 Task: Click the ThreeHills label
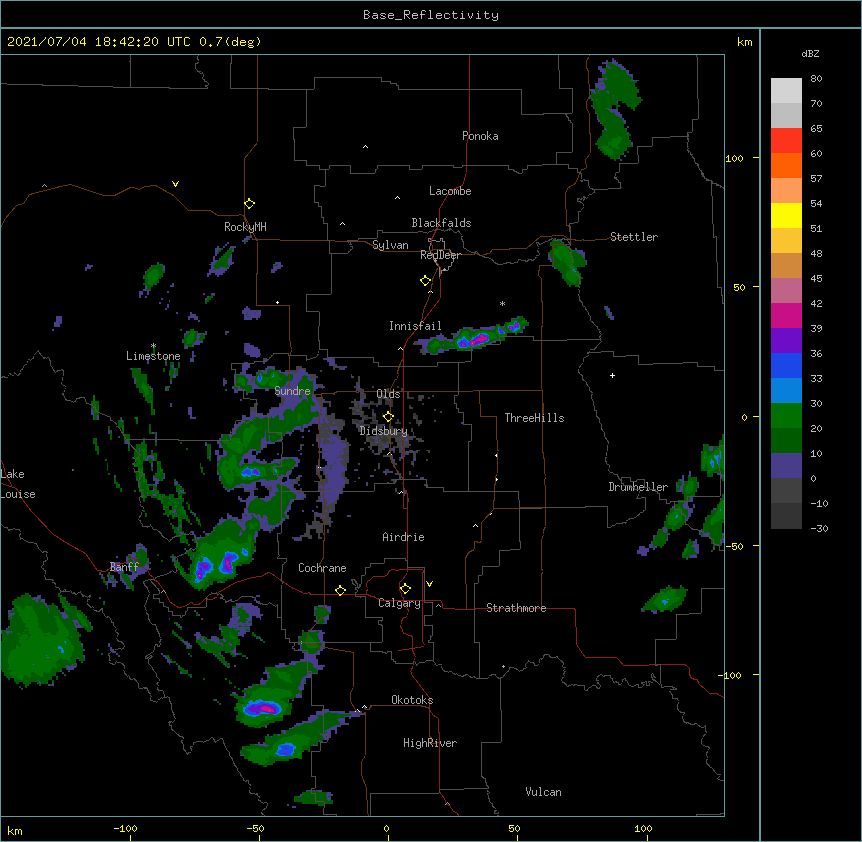(534, 418)
